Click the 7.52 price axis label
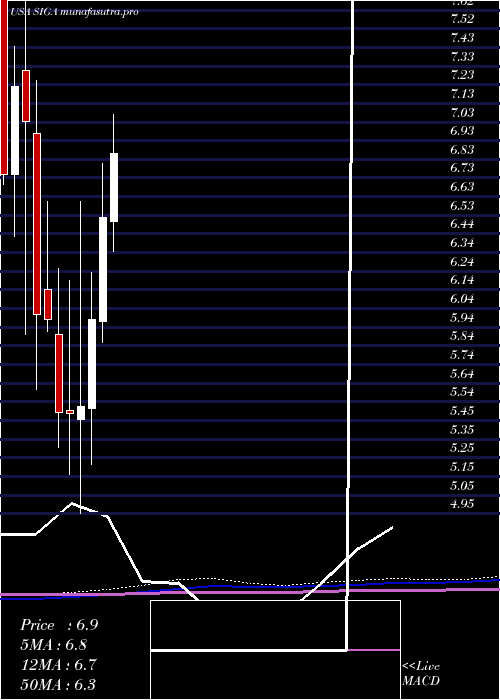 462,19
